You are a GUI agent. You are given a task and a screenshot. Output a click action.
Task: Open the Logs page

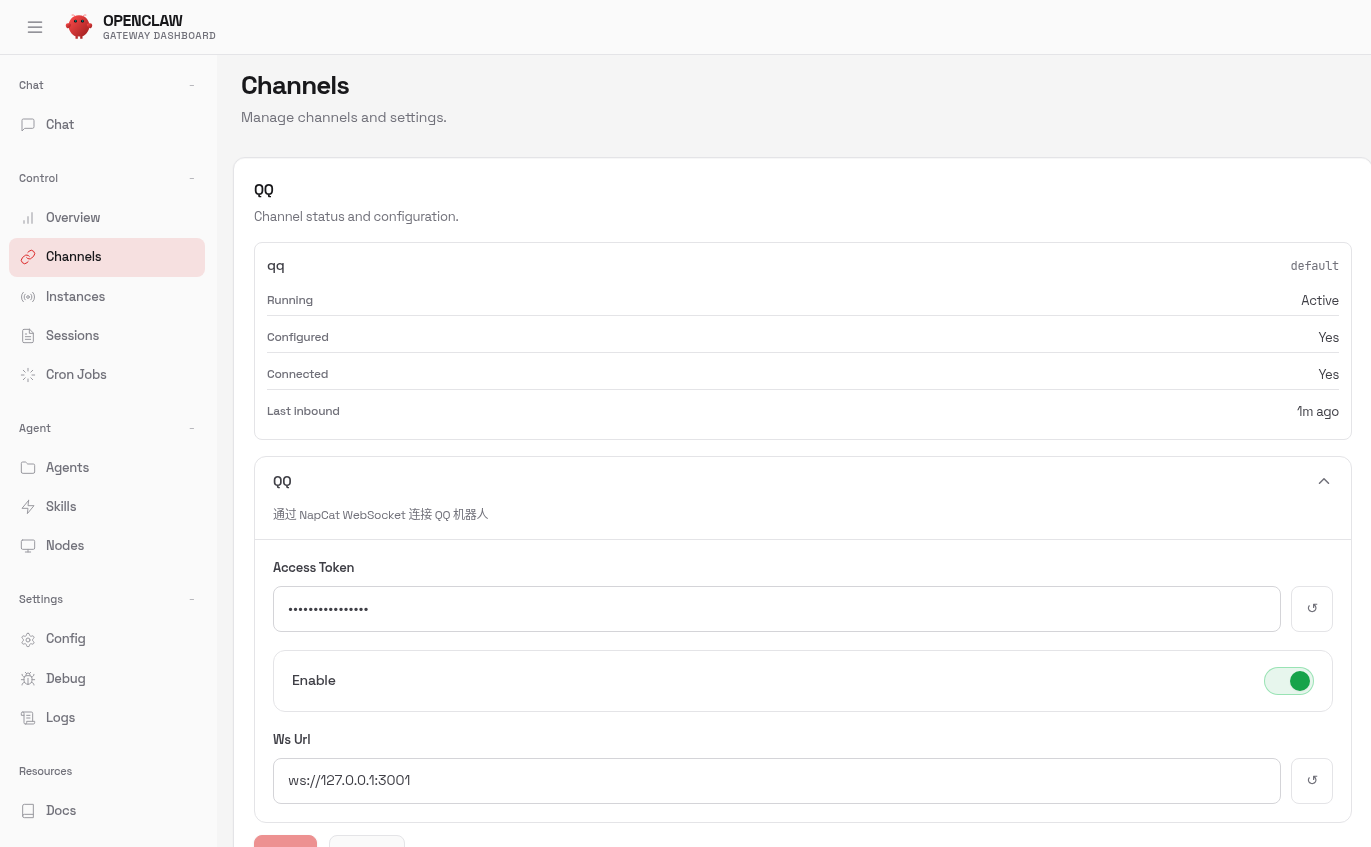coord(107,718)
